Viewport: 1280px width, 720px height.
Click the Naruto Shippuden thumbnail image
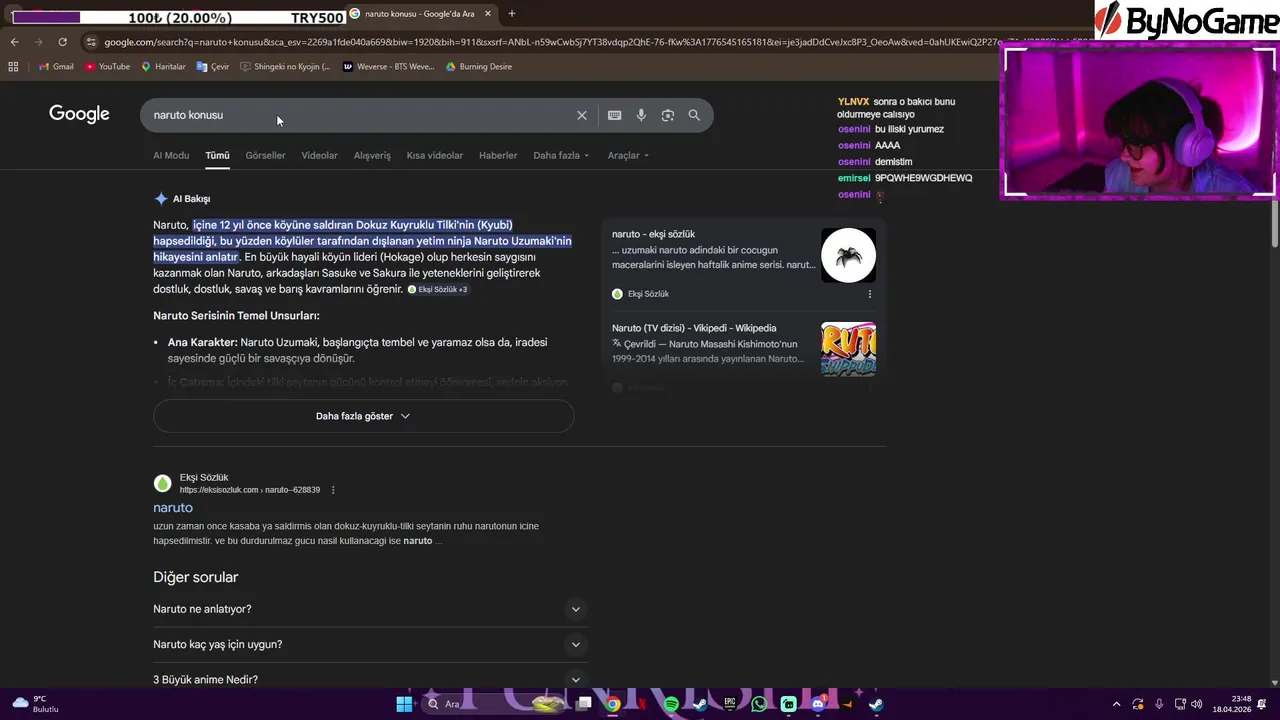coord(848,349)
